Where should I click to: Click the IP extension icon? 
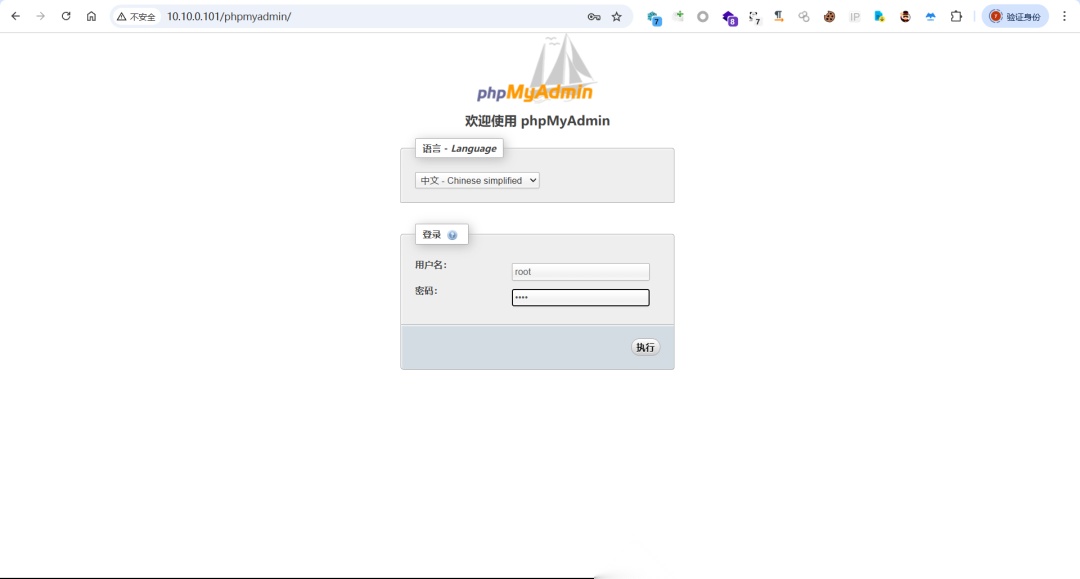[855, 17]
